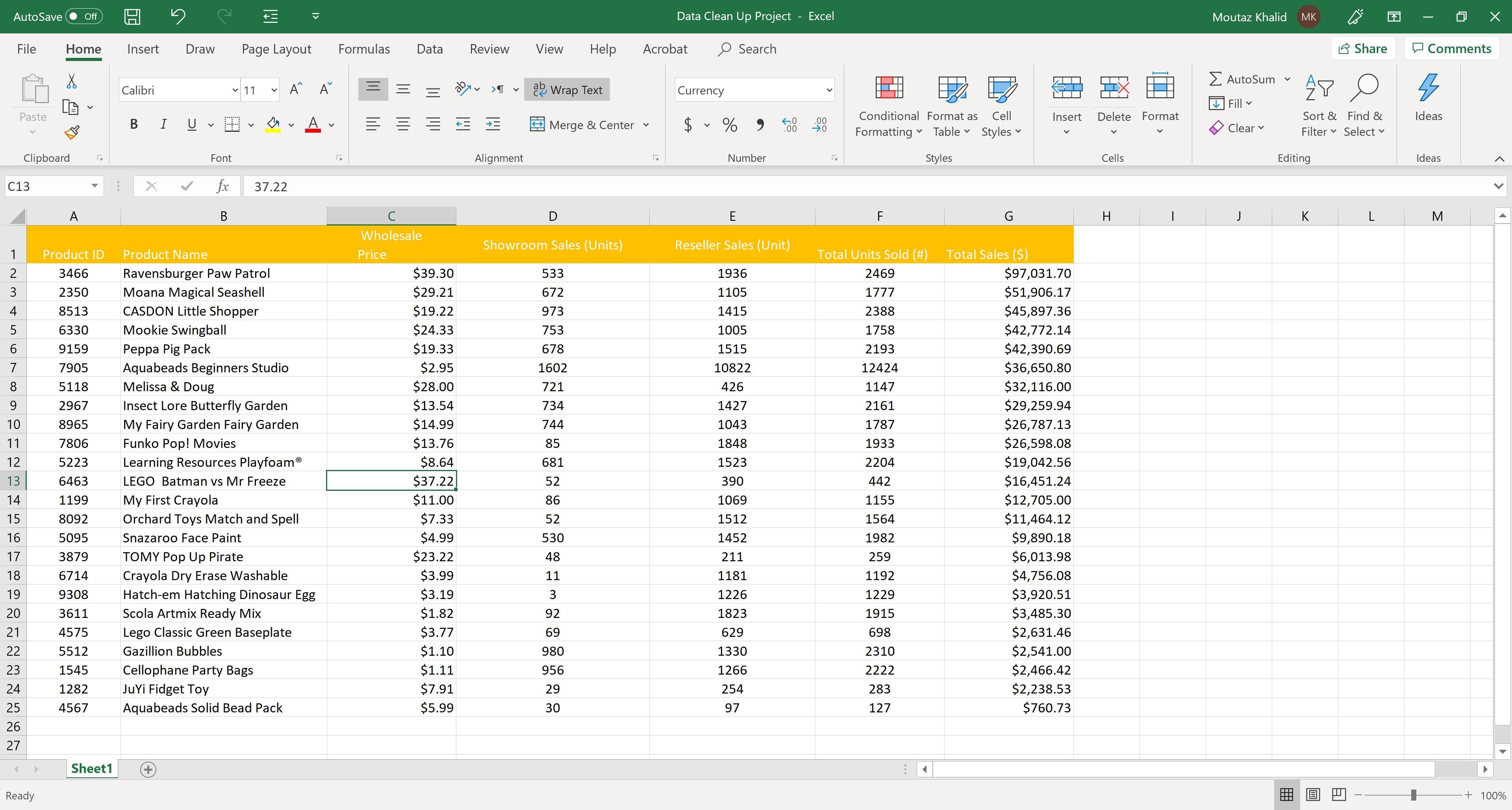The image size is (1512, 810).
Task: Increase the cell indent
Action: pos(493,124)
